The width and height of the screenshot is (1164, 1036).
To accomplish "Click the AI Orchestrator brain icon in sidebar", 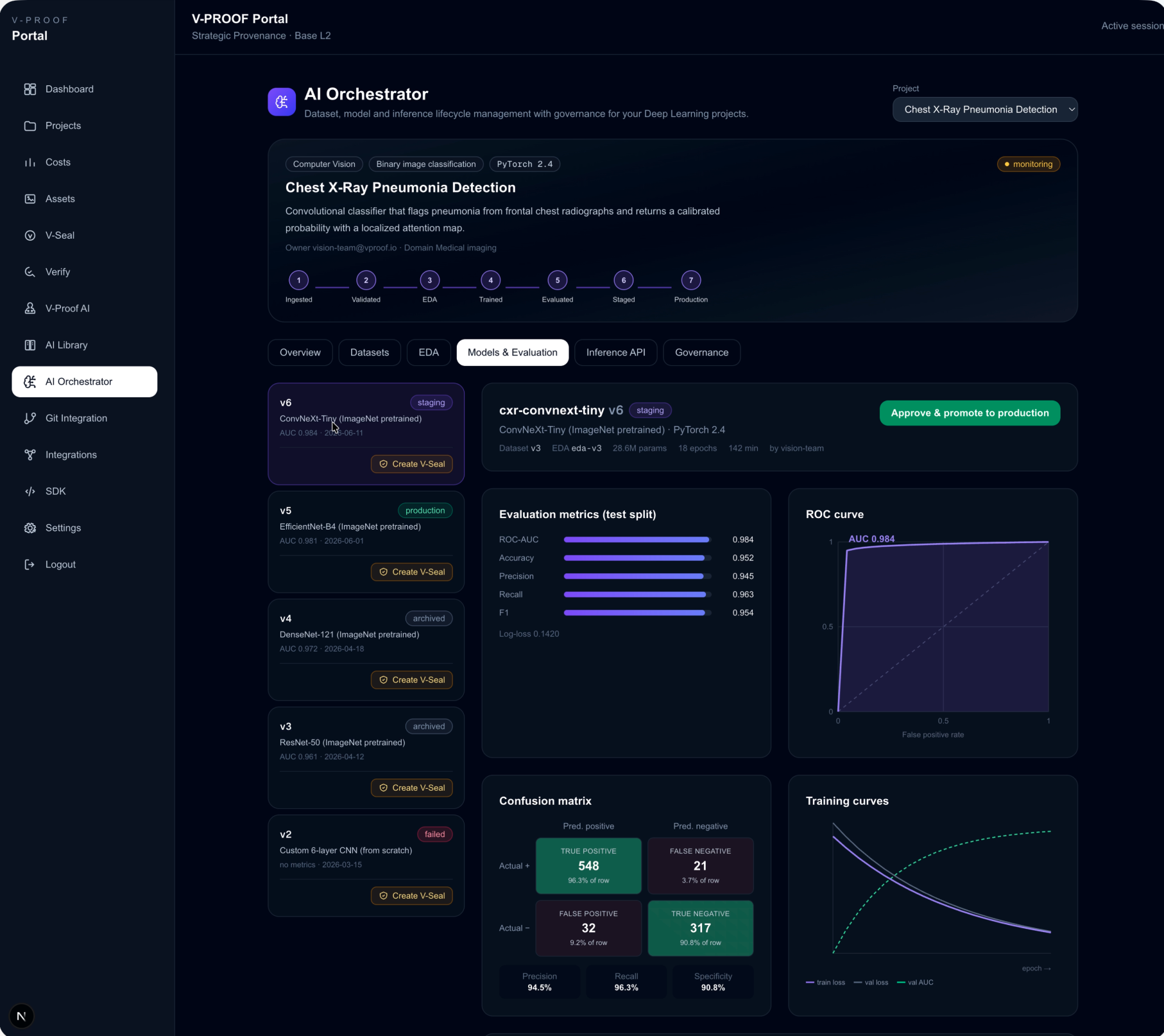I will coord(30,382).
